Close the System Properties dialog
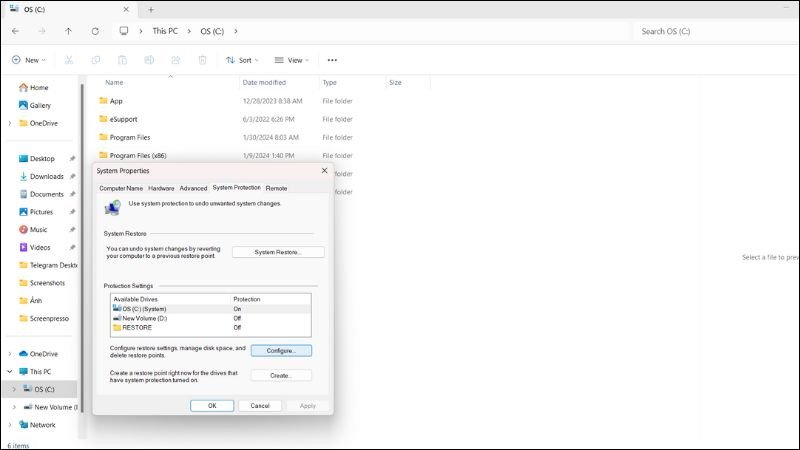 (324, 170)
